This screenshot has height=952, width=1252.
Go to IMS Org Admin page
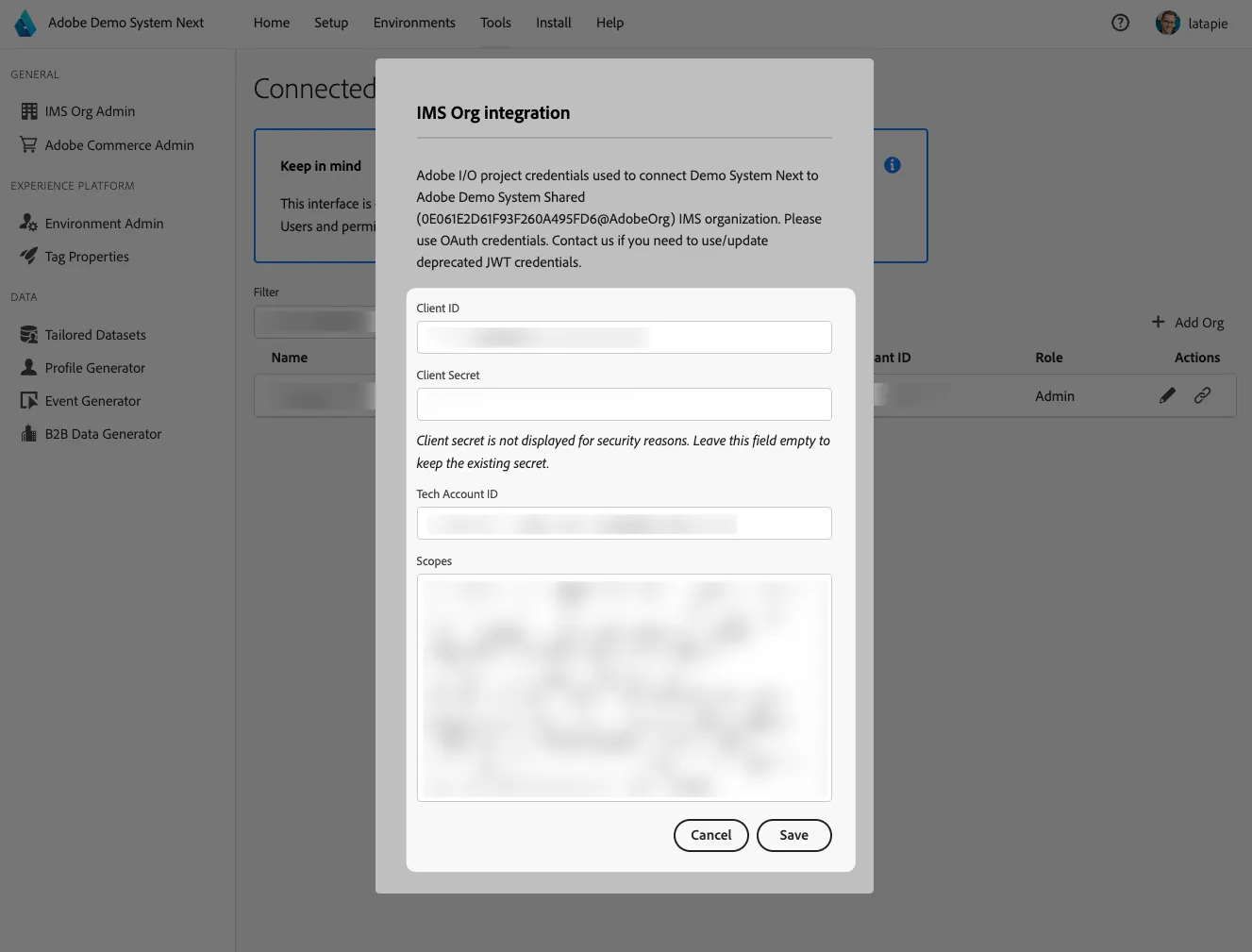(x=90, y=111)
